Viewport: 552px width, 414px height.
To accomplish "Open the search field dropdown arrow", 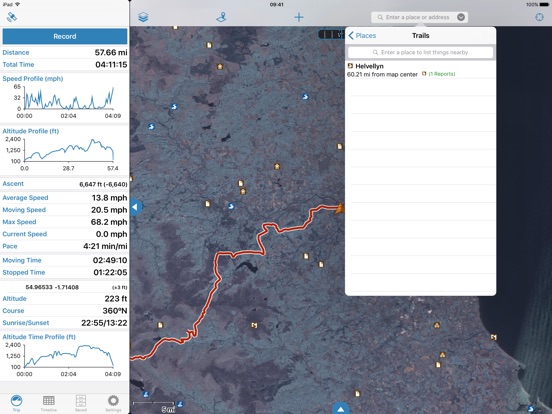I will tap(460, 17).
